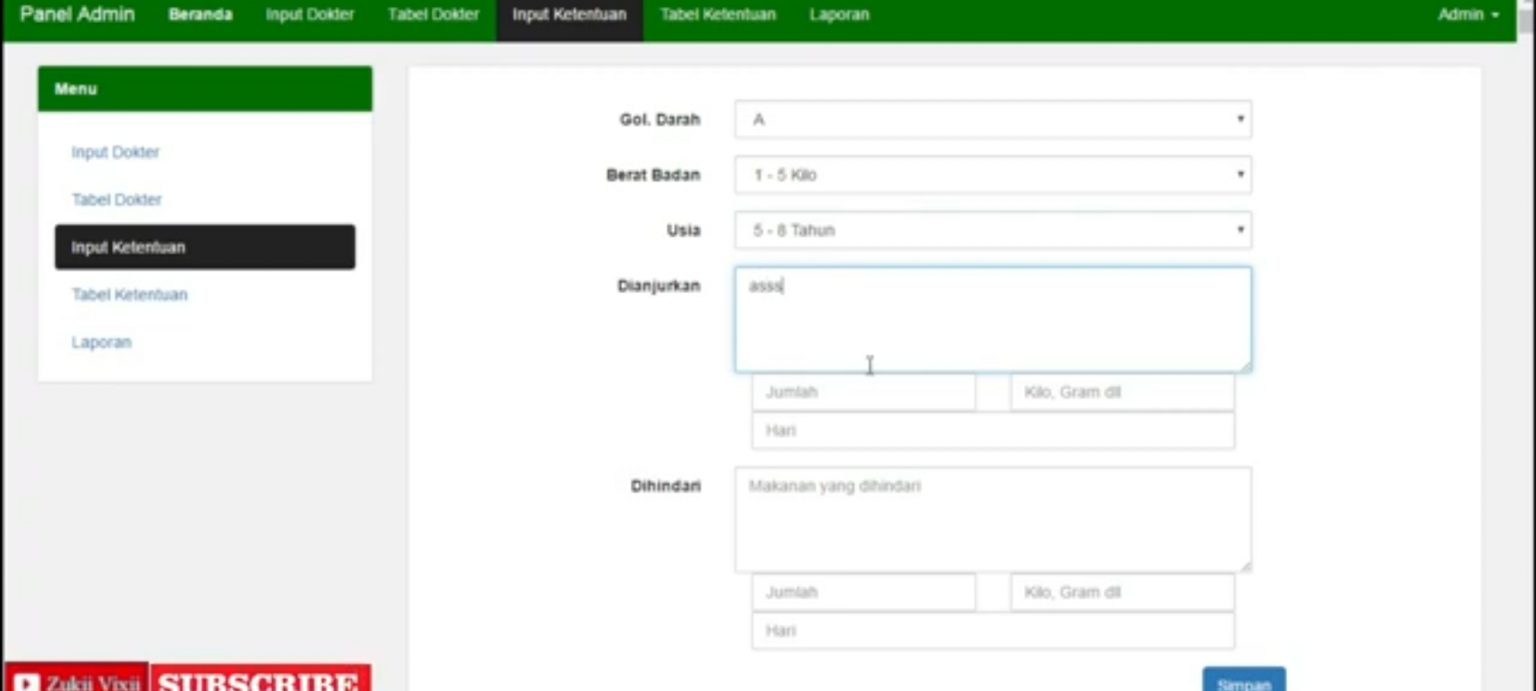
Task: Open Laporan from sidebar menu
Action: [101, 342]
